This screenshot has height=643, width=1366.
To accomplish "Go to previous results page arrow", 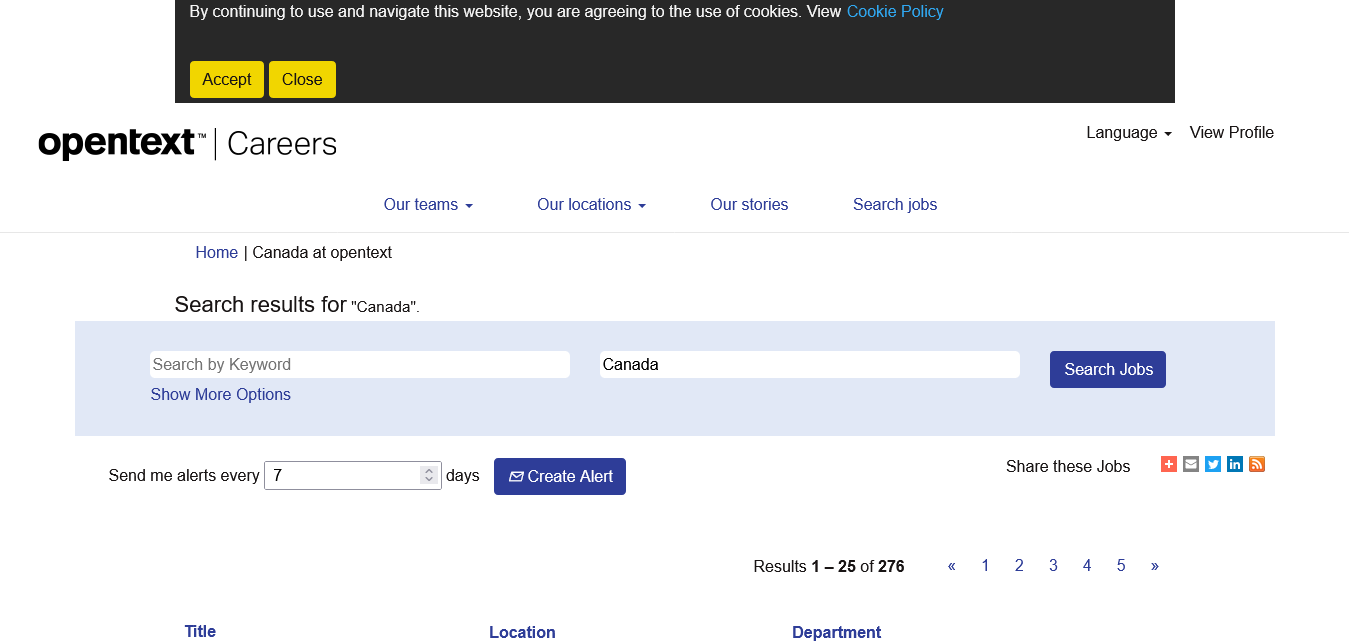I will [x=951, y=566].
